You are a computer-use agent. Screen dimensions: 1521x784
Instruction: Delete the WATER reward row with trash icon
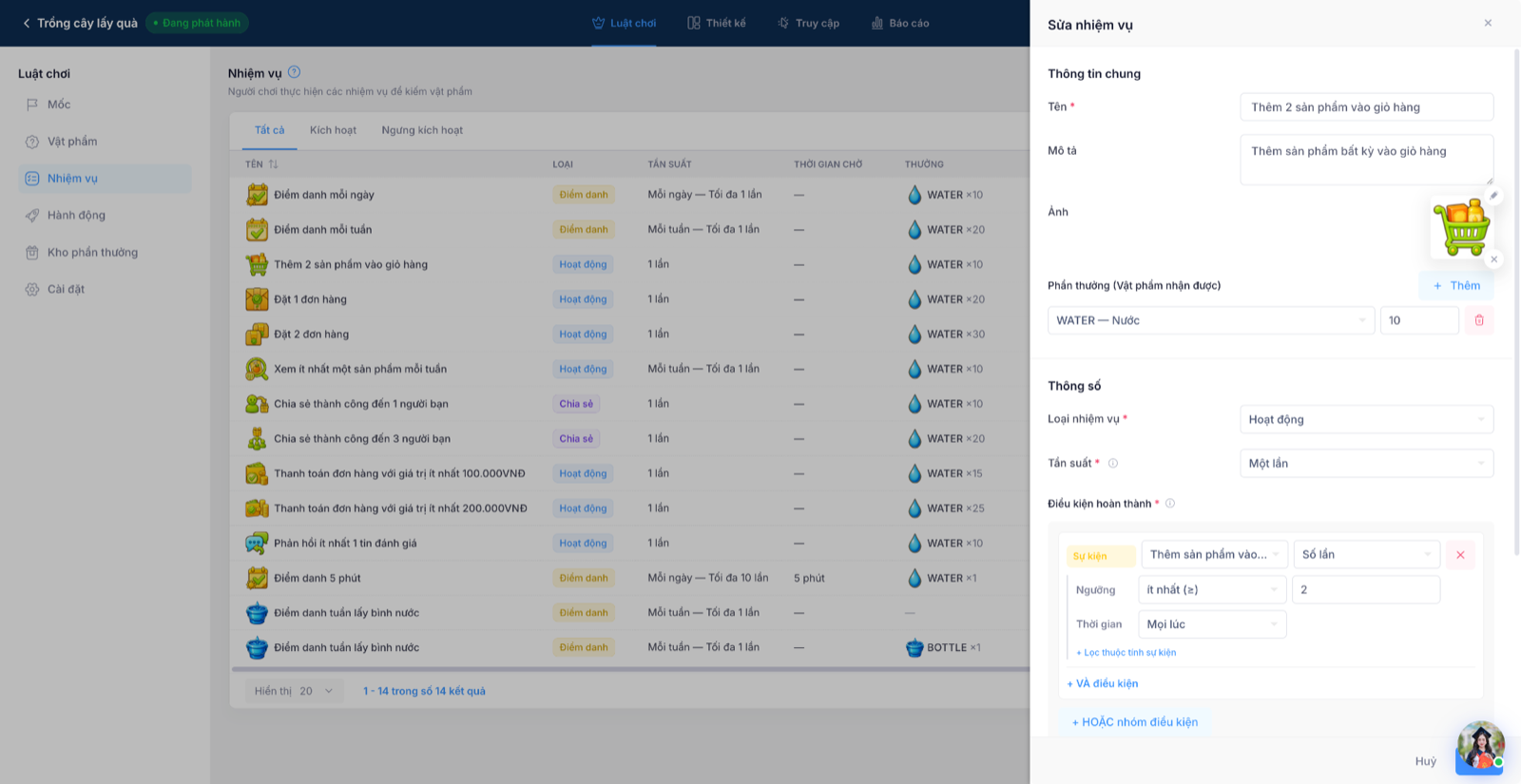coord(1479,320)
